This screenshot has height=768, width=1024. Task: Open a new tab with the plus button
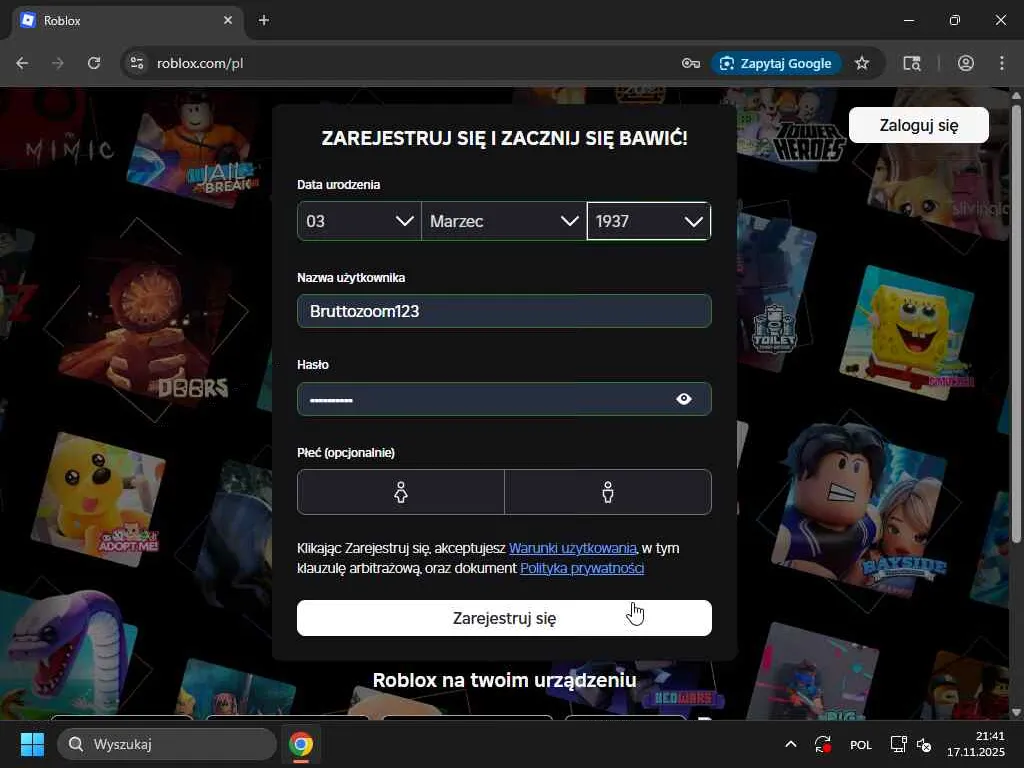pos(264,20)
